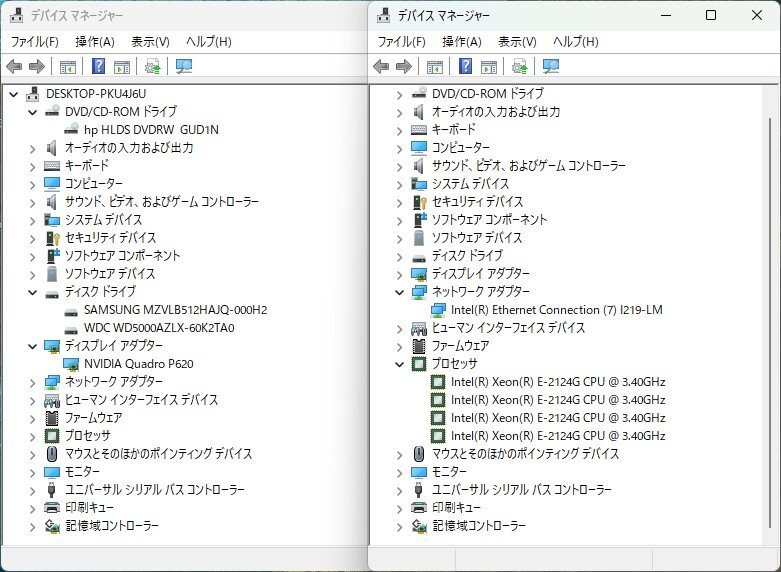Click セキュリティ デバイス icon in left window
Viewport: 781px width, 572px height.
52,238
